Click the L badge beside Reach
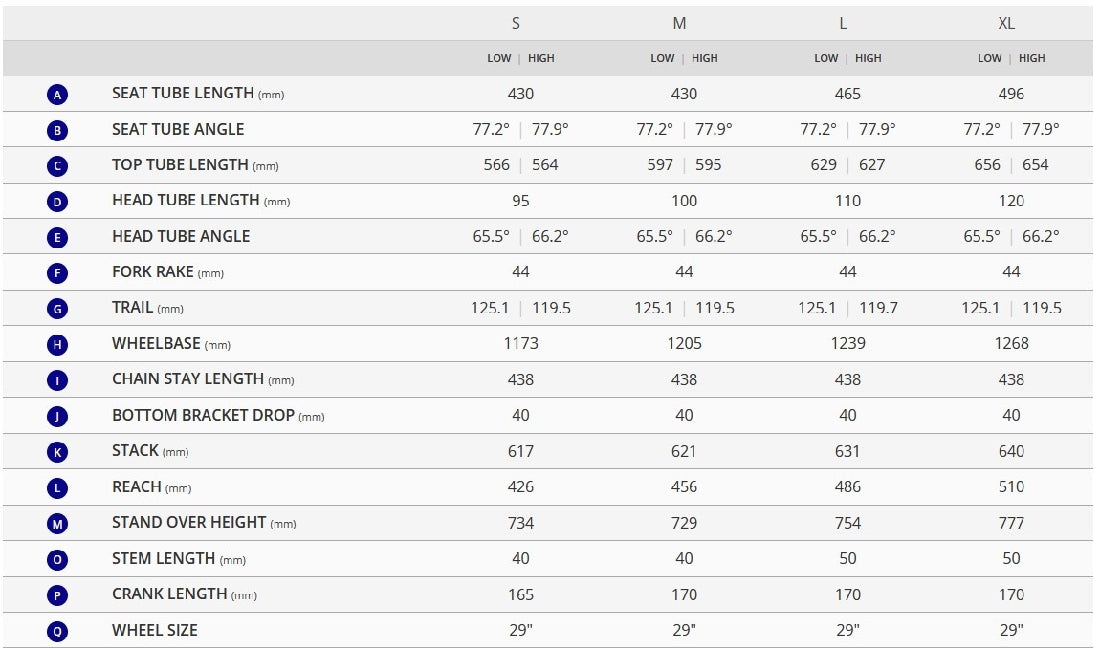Viewport: 1100px width, 648px height. click(x=57, y=487)
